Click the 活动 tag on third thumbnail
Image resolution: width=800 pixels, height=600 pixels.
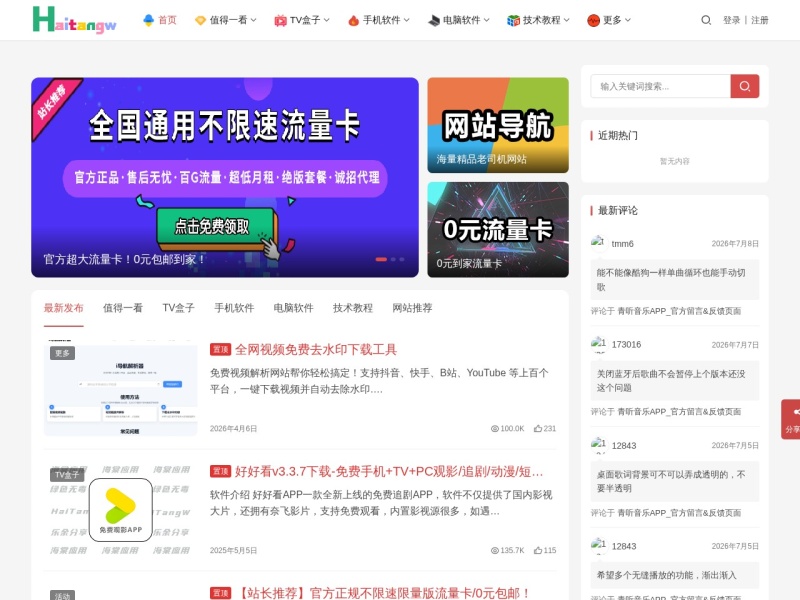(62, 595)
